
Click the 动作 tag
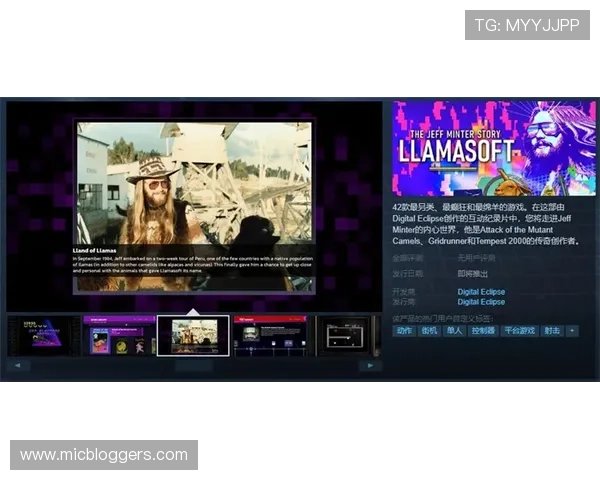[x=404, y=331]
